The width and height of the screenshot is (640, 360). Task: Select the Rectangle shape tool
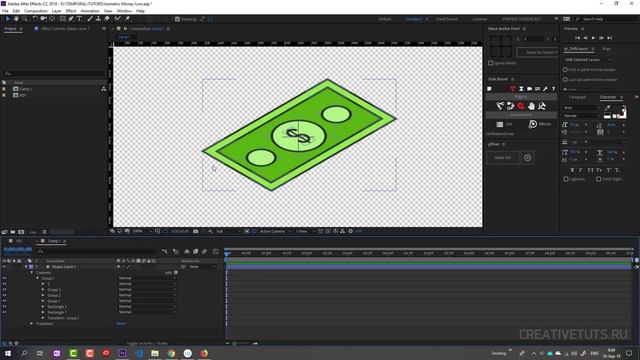click(x=62, y=19)
